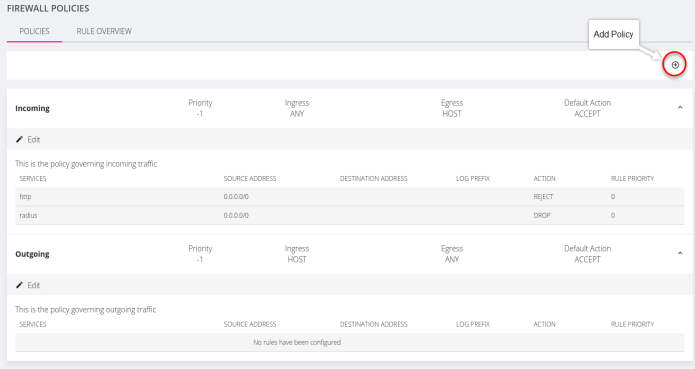Collapse the Incoming policy chevron
695x369 pixels.
click(680, 108)
